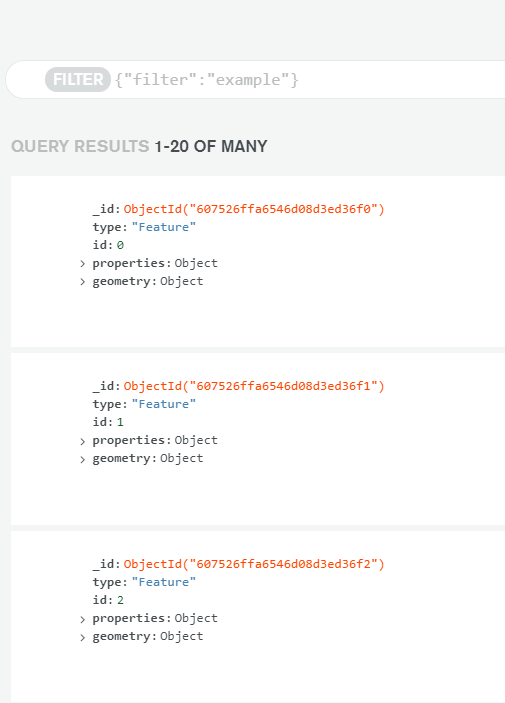
Task: Select ObjectId value ending in 36f0
Action: click(254, 209)
